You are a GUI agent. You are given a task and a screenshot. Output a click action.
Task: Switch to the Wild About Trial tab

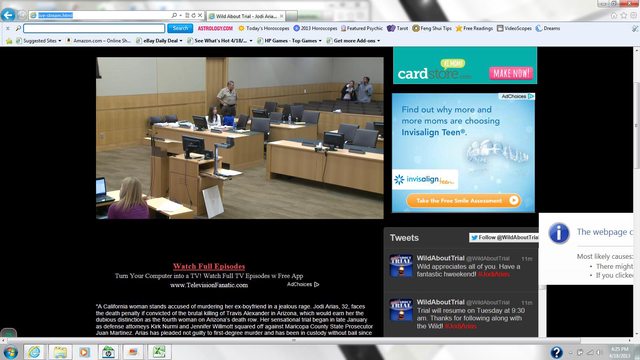(x=246, y=16)
